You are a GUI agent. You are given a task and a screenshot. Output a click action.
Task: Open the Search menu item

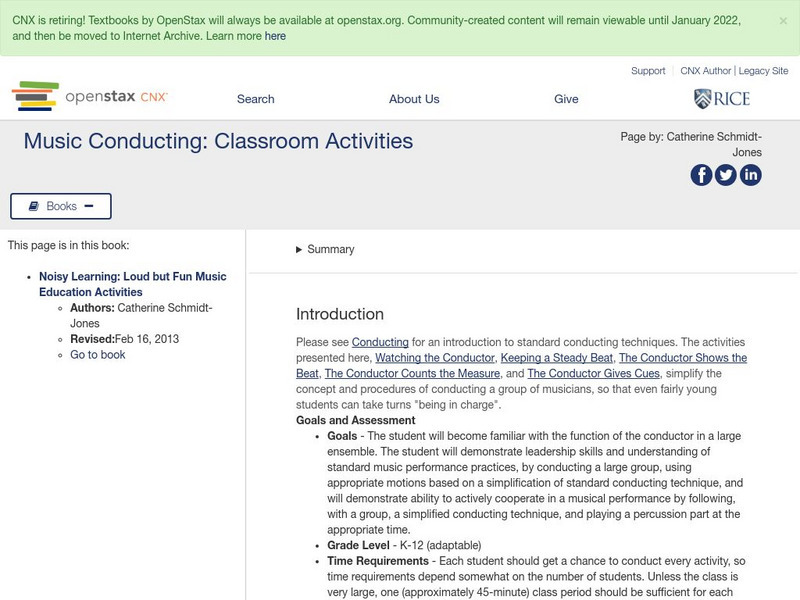[x=254, y=99]
